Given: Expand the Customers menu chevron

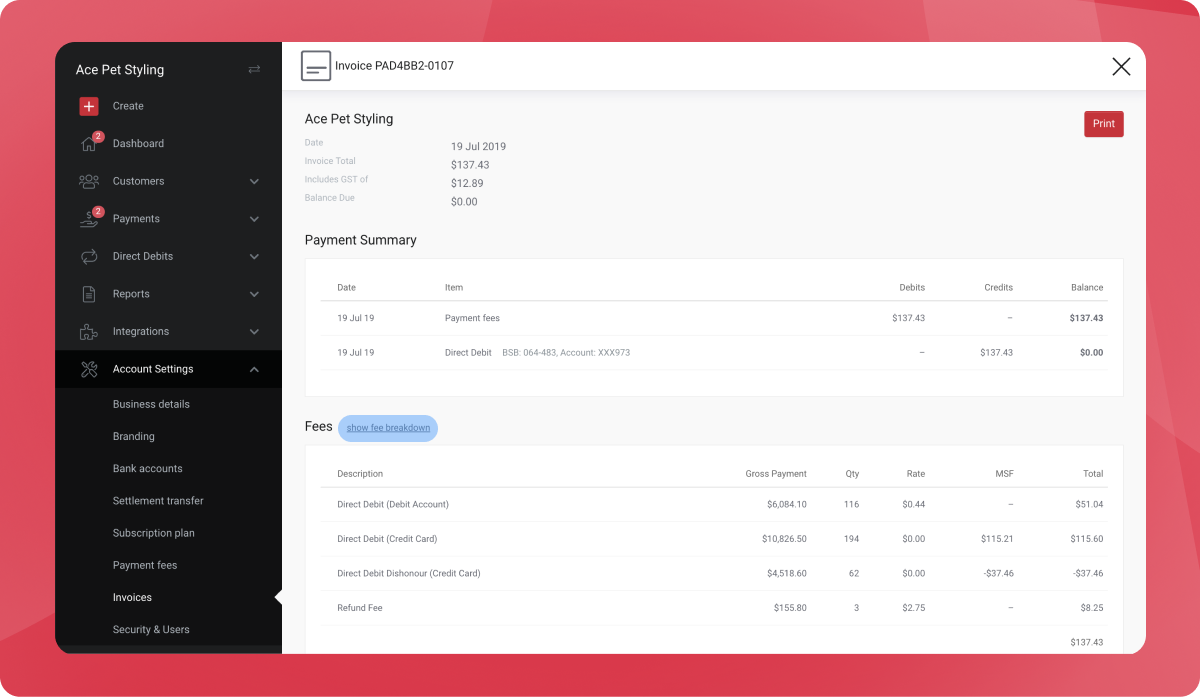Looking at the screenshot, I should (x=254, y=182).
